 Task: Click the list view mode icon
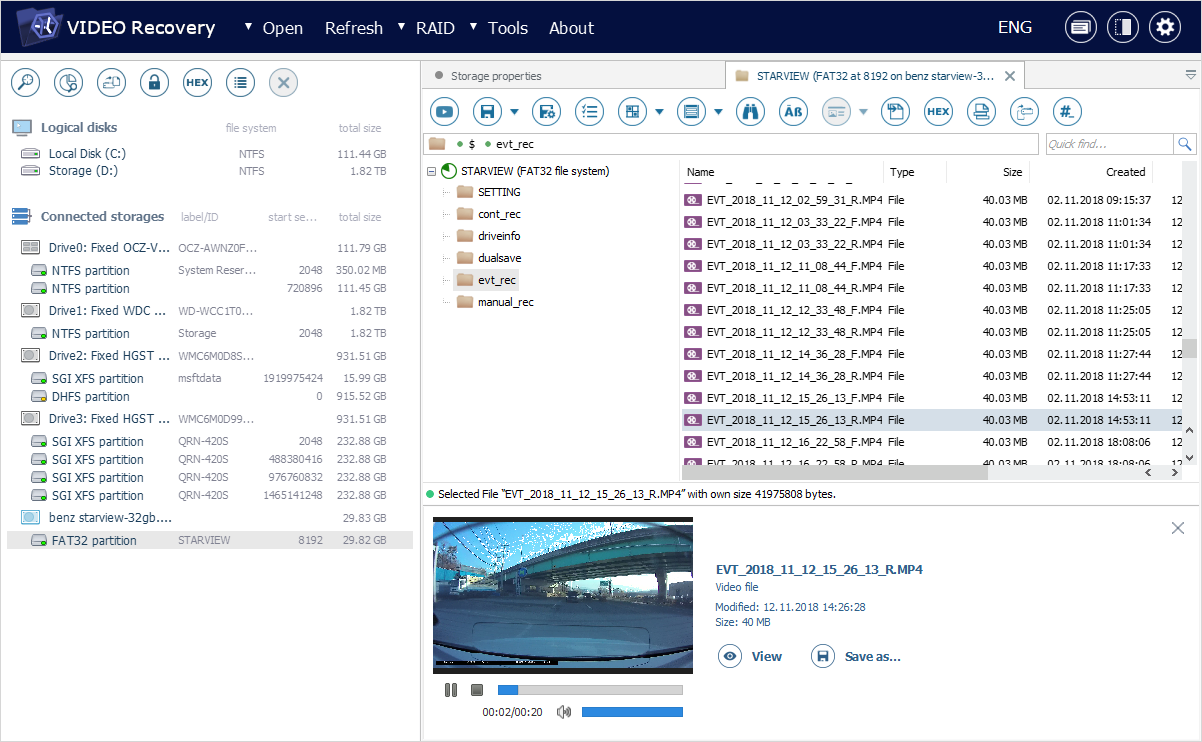click(x=690, y=111)
